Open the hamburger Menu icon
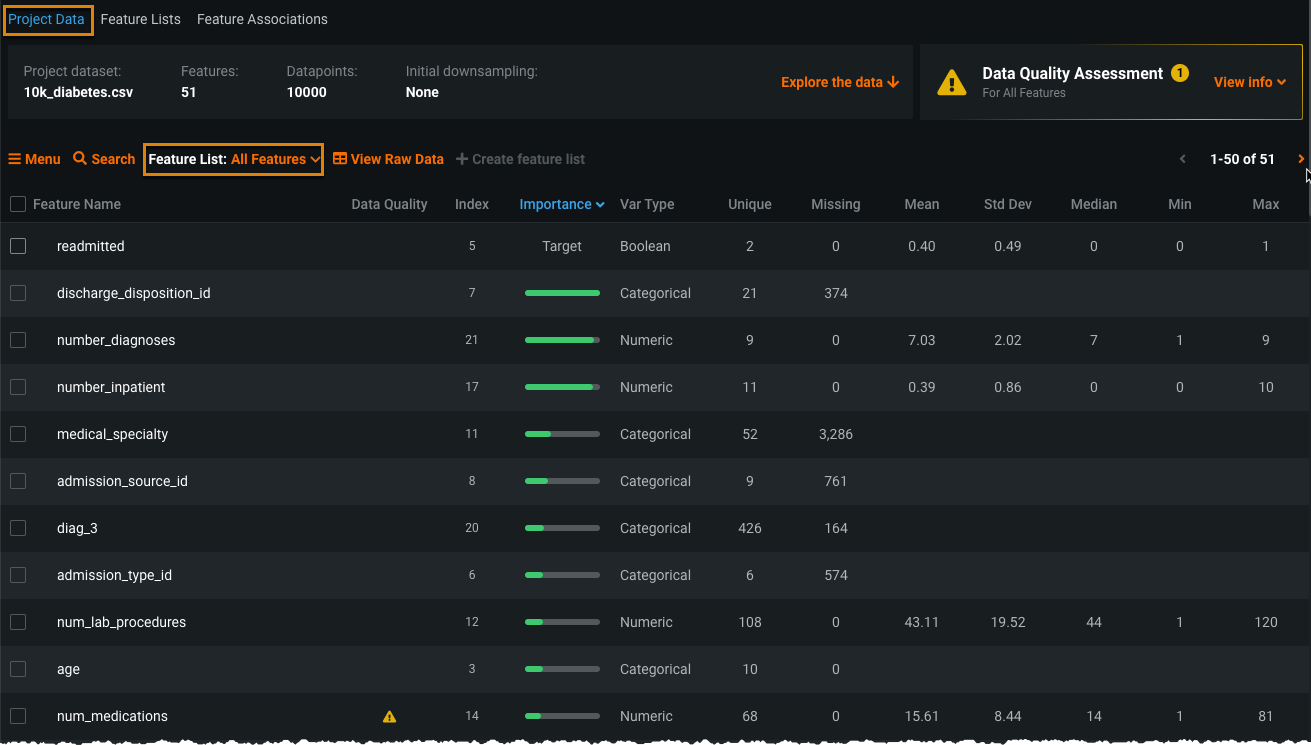This screenshot has height=745, width=1311. pyautogui.click(x=15, y=159)
